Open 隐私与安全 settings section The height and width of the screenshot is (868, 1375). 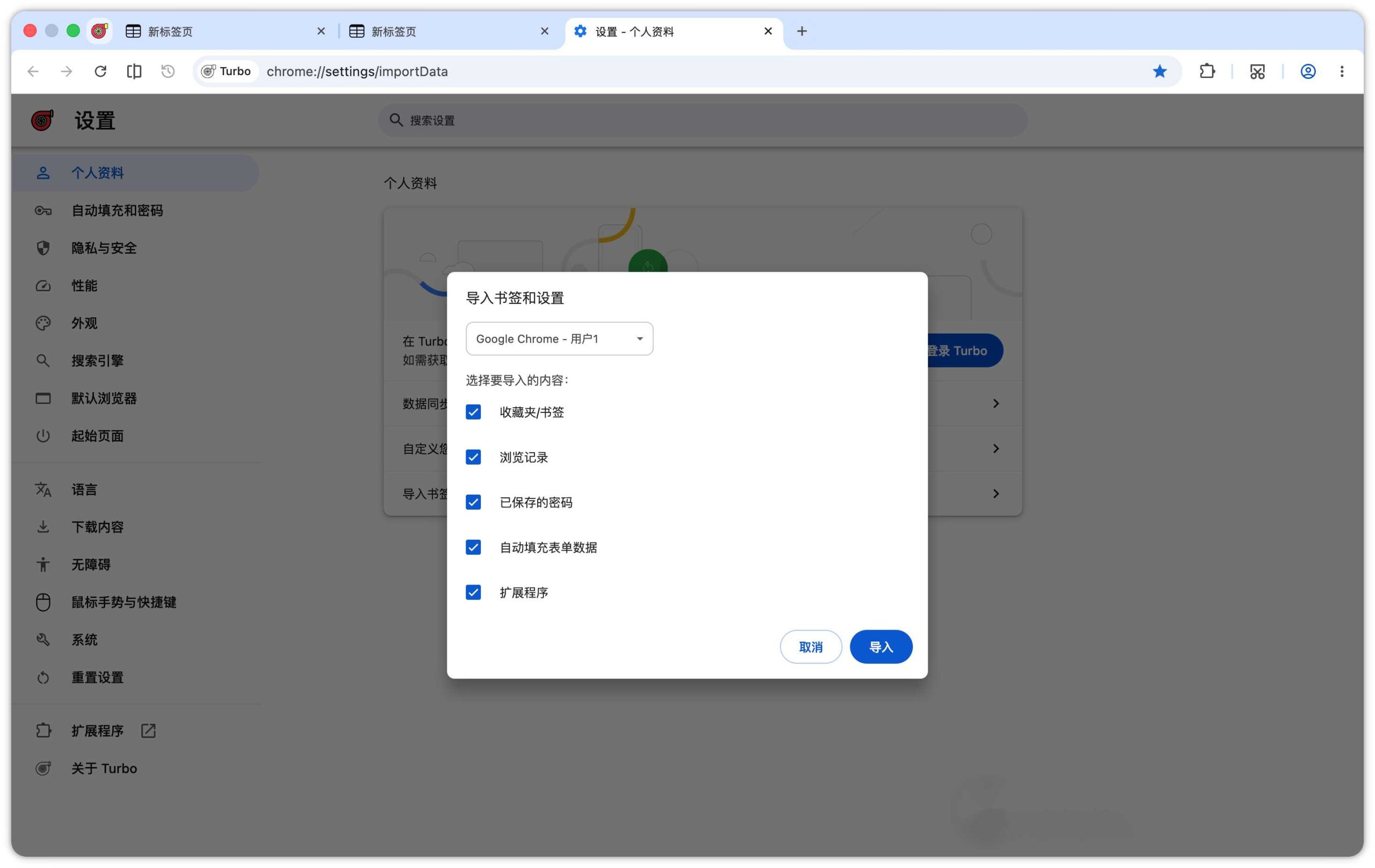pos(135,248)
